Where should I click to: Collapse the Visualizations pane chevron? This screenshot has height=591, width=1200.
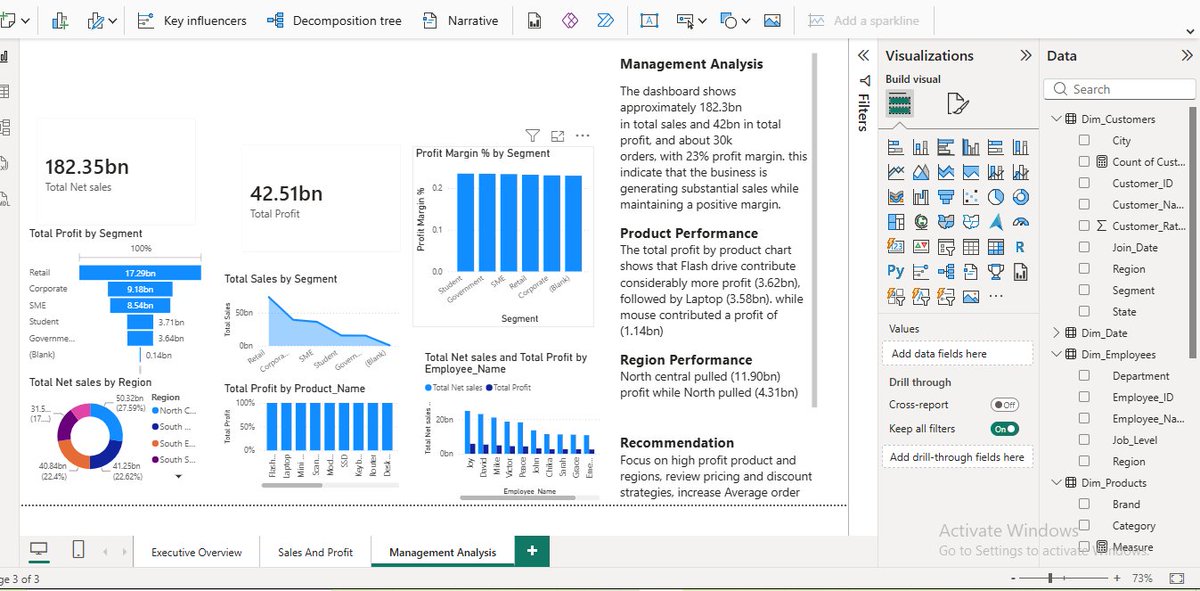(1025, 56)
